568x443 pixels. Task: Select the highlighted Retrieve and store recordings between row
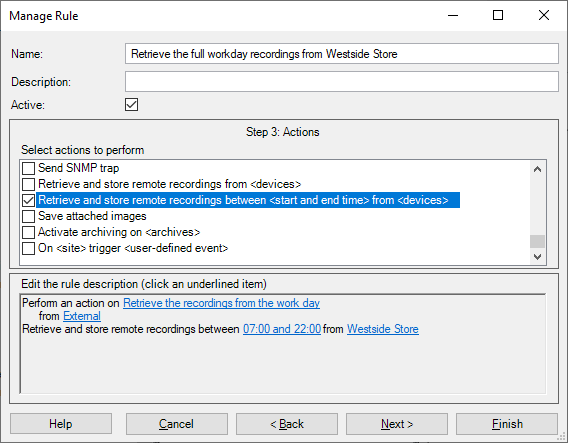click(248, 200)
